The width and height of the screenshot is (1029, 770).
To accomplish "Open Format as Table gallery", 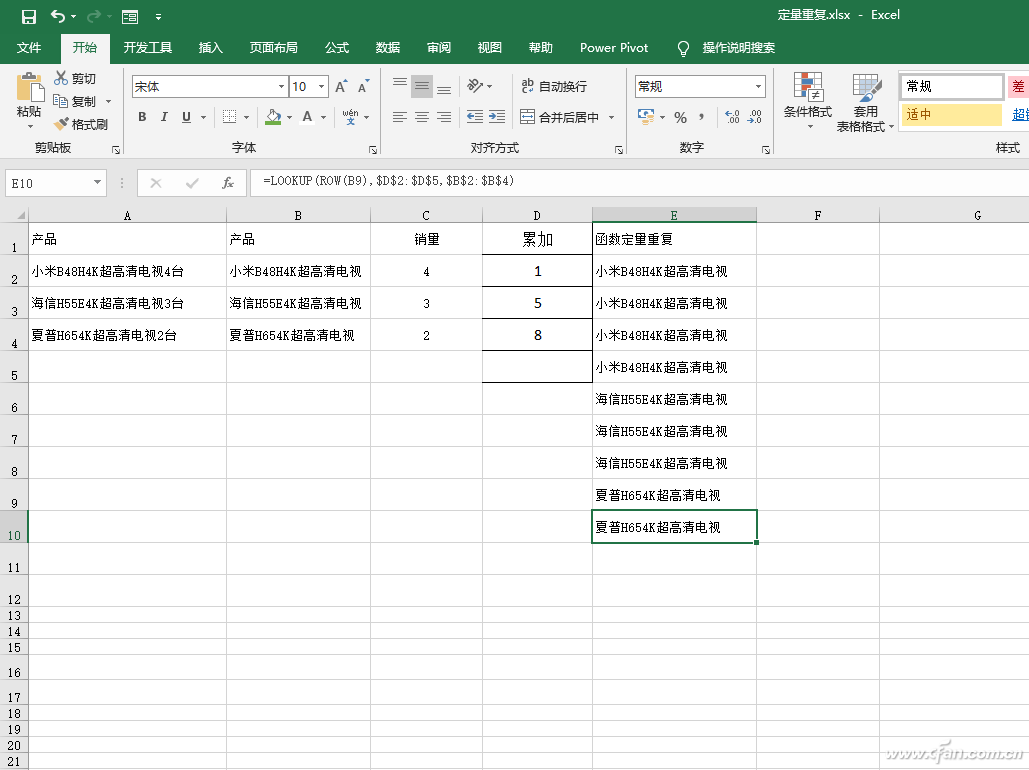I will 865,102.
